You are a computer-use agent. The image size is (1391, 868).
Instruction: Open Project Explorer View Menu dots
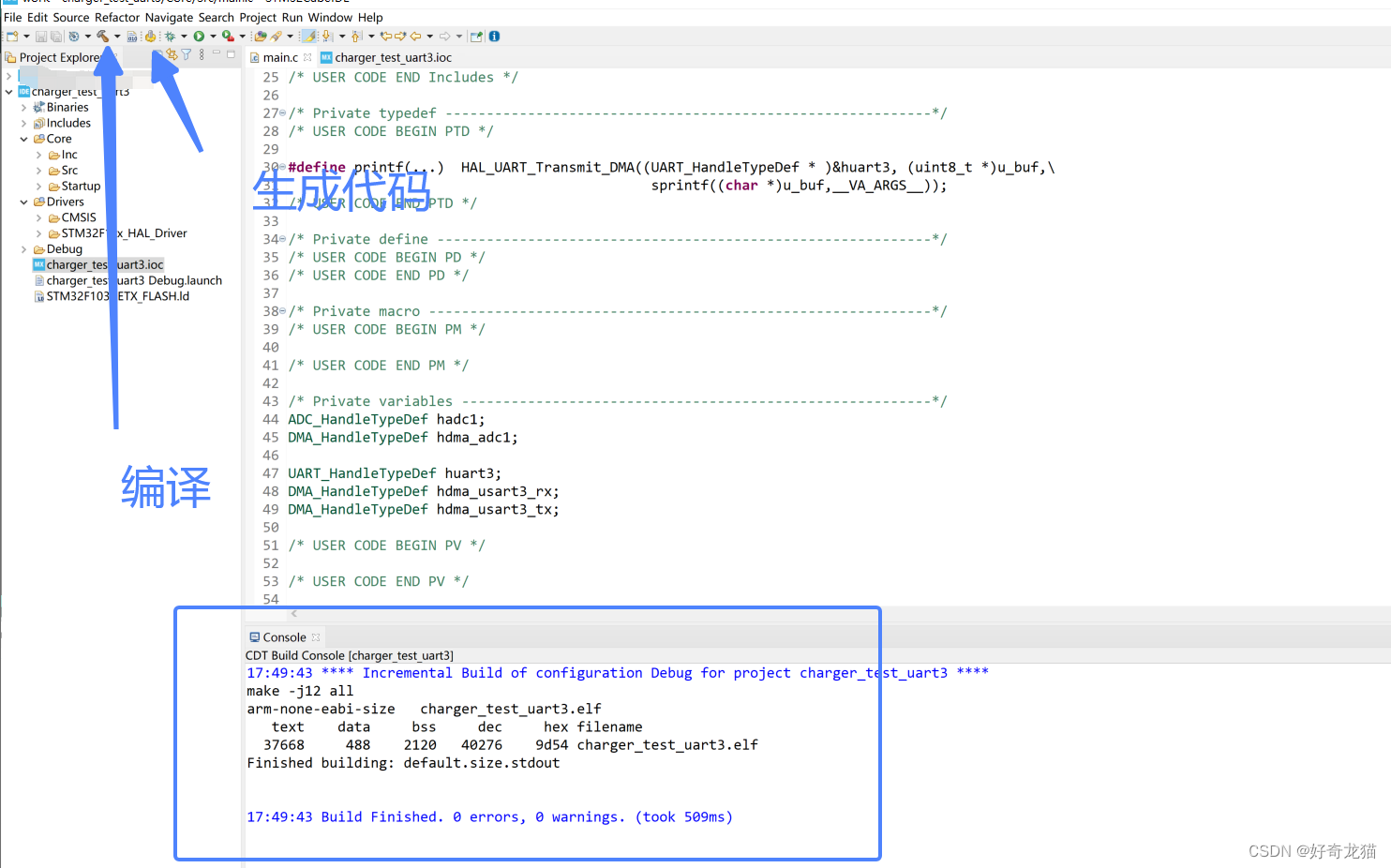(x=202, y=54)
